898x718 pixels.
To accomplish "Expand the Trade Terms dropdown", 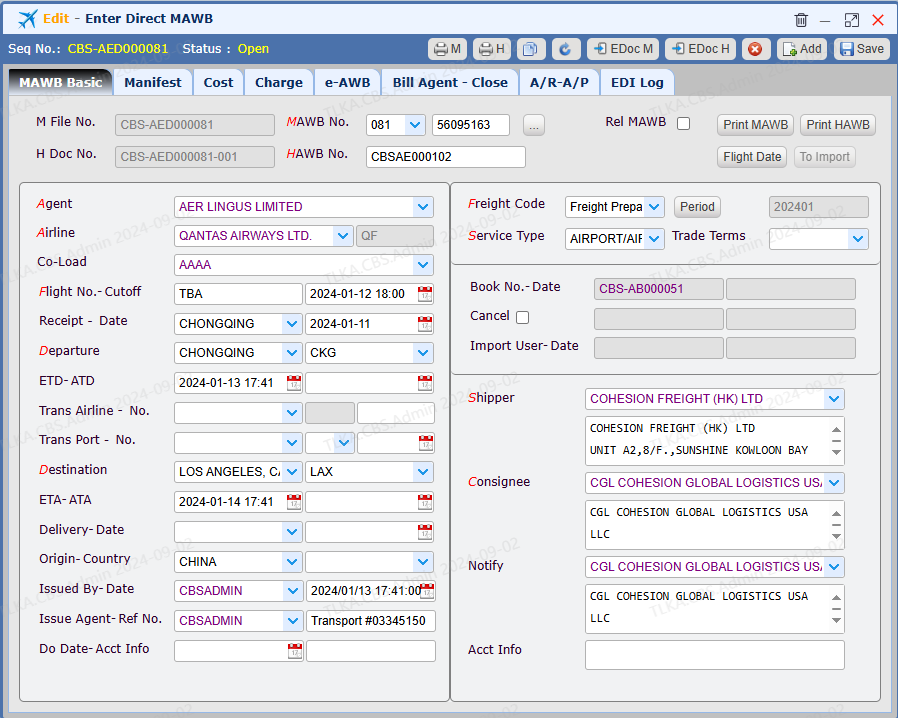I will coord(858,239).
